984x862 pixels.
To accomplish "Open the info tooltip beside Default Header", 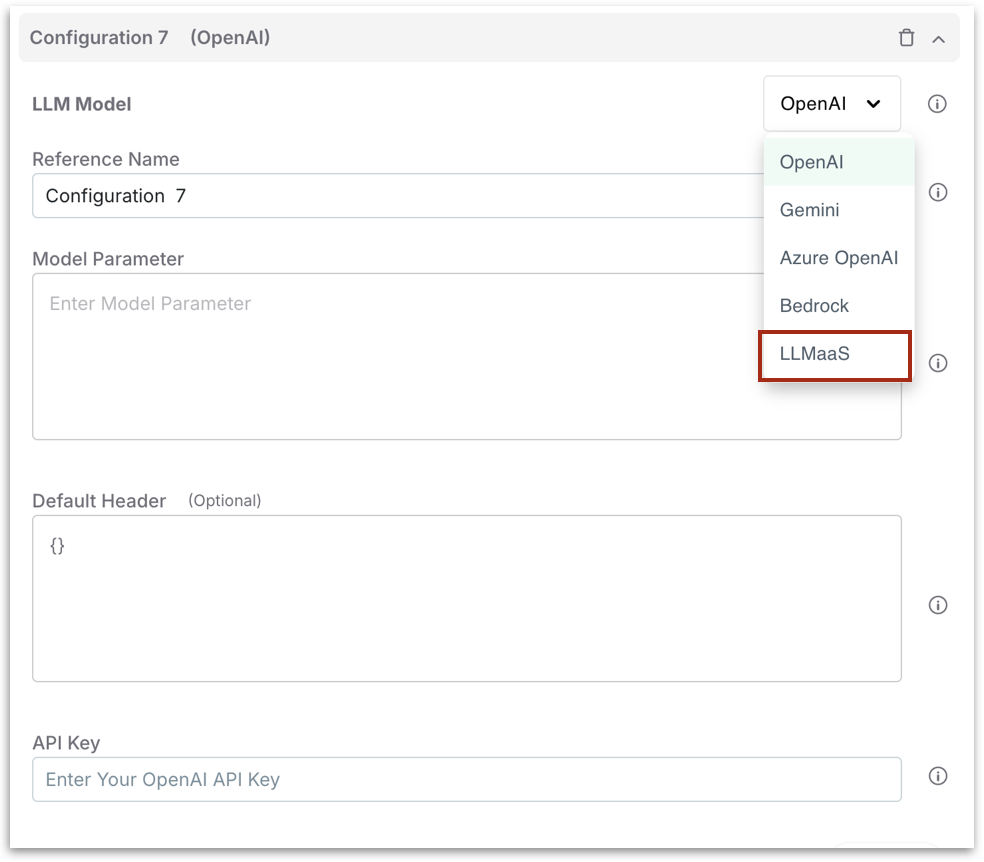I will (937, 605).
